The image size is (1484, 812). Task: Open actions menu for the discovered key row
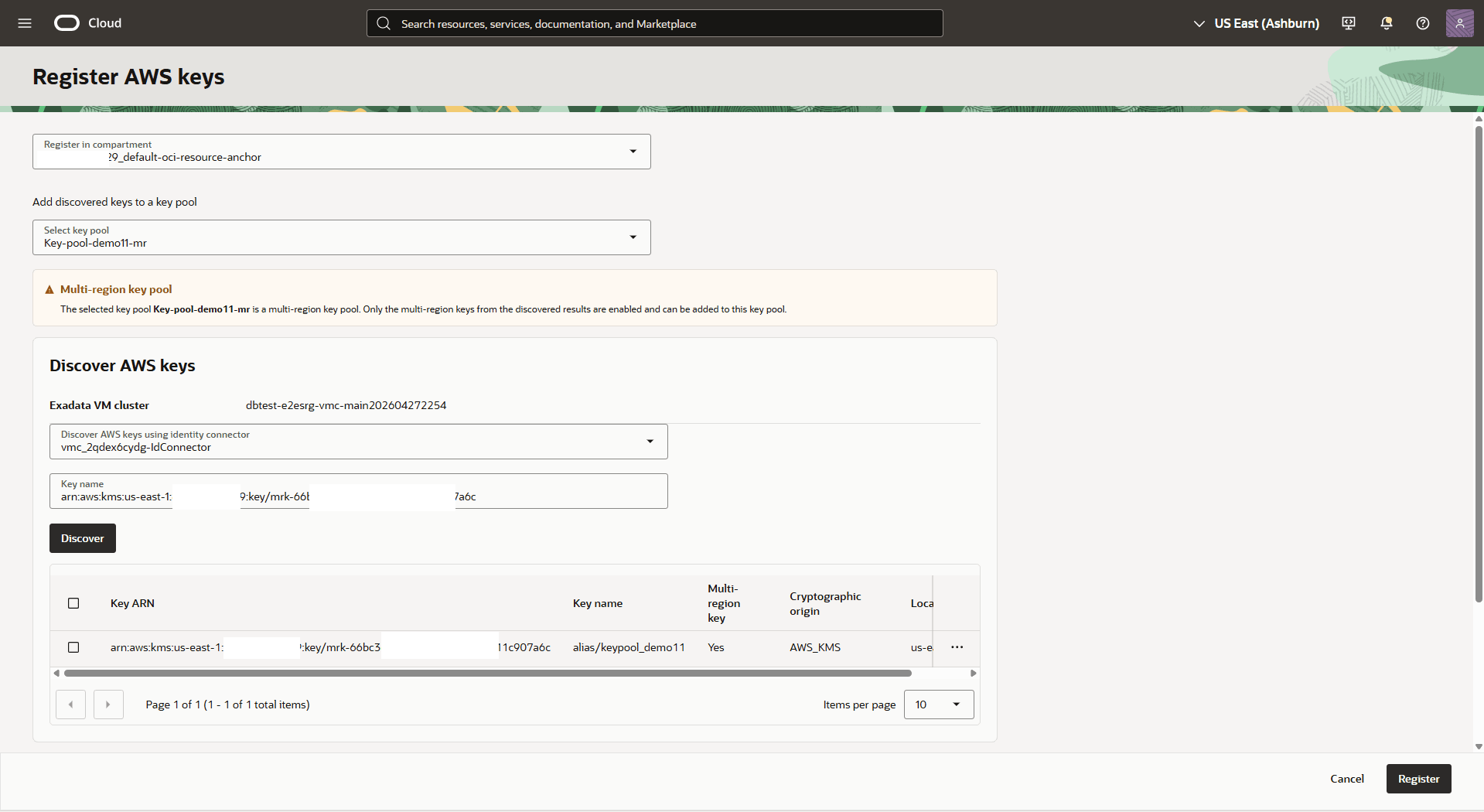[x=957, y=647]
